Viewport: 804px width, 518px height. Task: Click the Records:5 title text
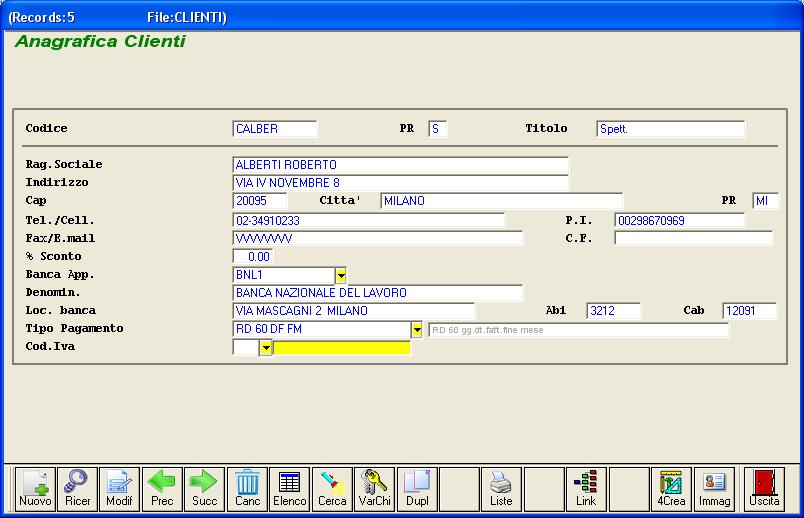point(42,17)
